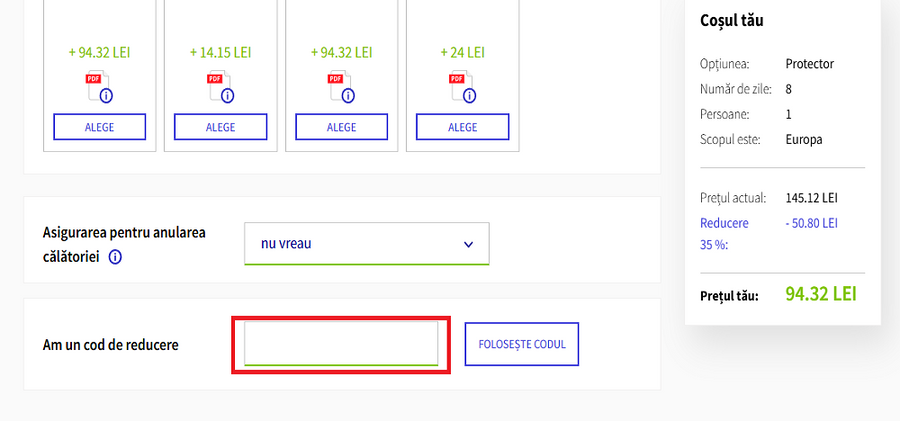The width and height of the screenshot is (900, 421).
Task: Choose the +14.15 LEI option with ALEGE
Action: tap(221, 127)
